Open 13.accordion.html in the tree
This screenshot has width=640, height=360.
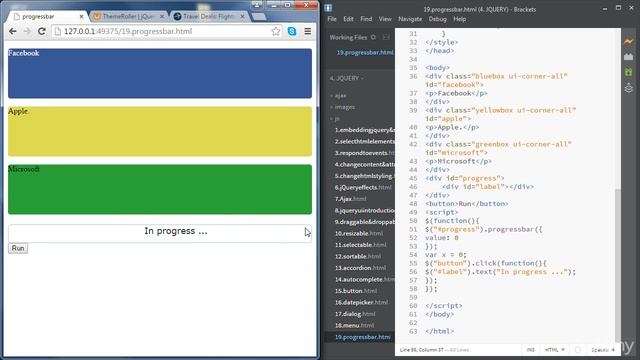(360, 268)
